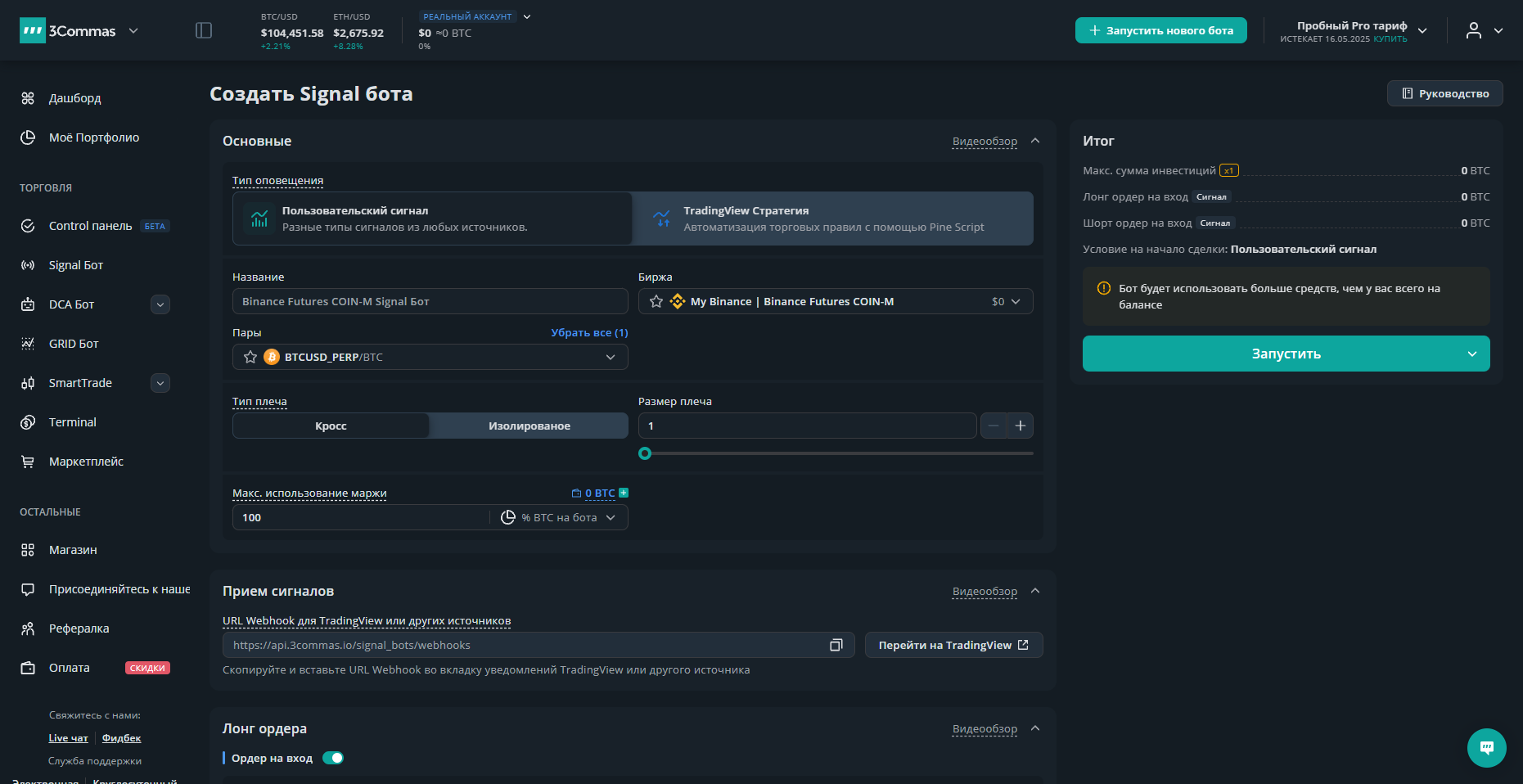
Task: Click Убрать все (1) link
Action: click(589, 332)
